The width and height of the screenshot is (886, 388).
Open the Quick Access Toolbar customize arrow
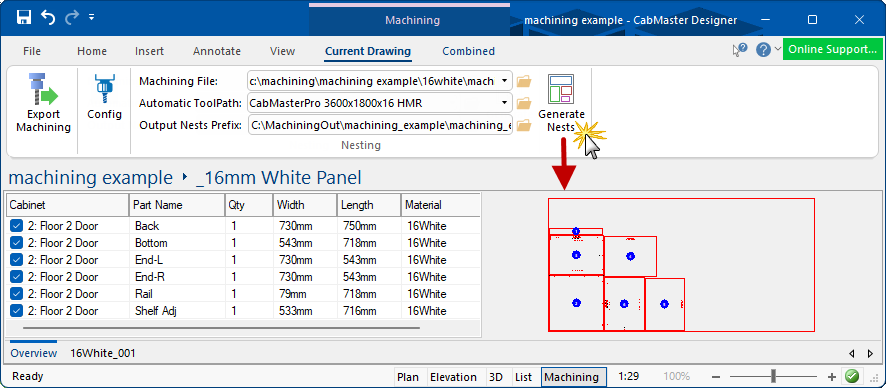[92, 18]
